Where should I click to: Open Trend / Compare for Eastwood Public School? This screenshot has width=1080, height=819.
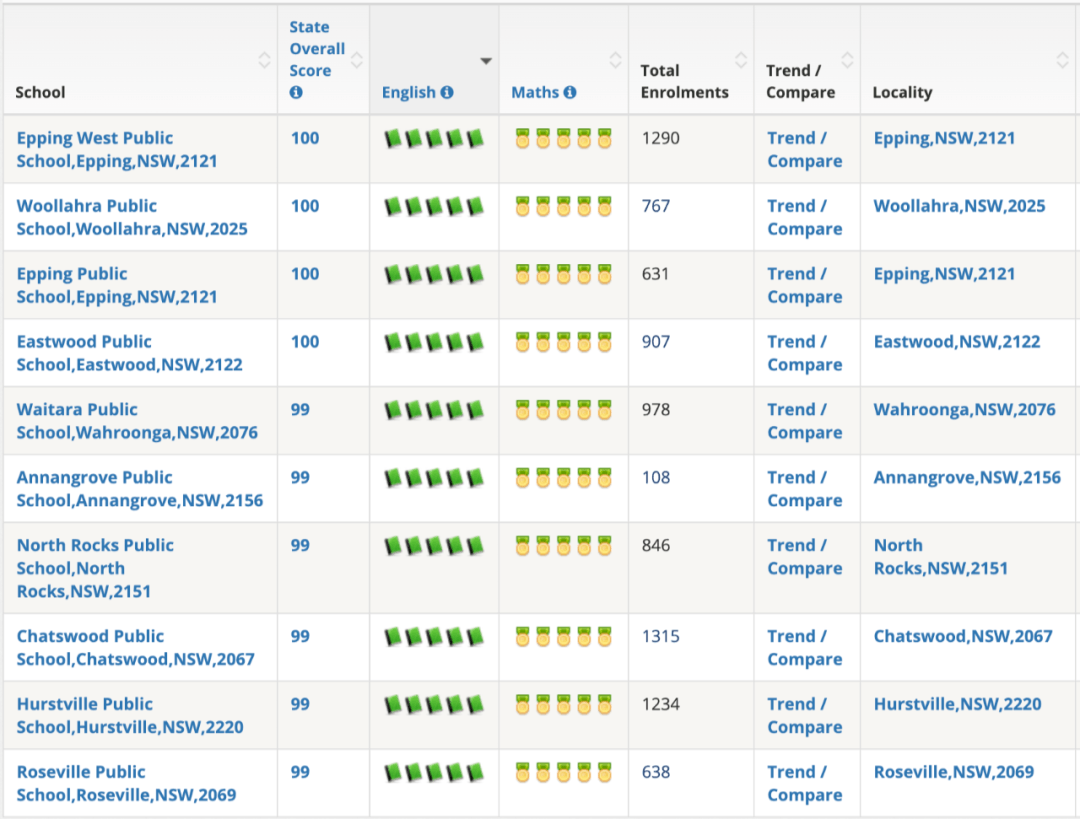(x=804, y=353)
